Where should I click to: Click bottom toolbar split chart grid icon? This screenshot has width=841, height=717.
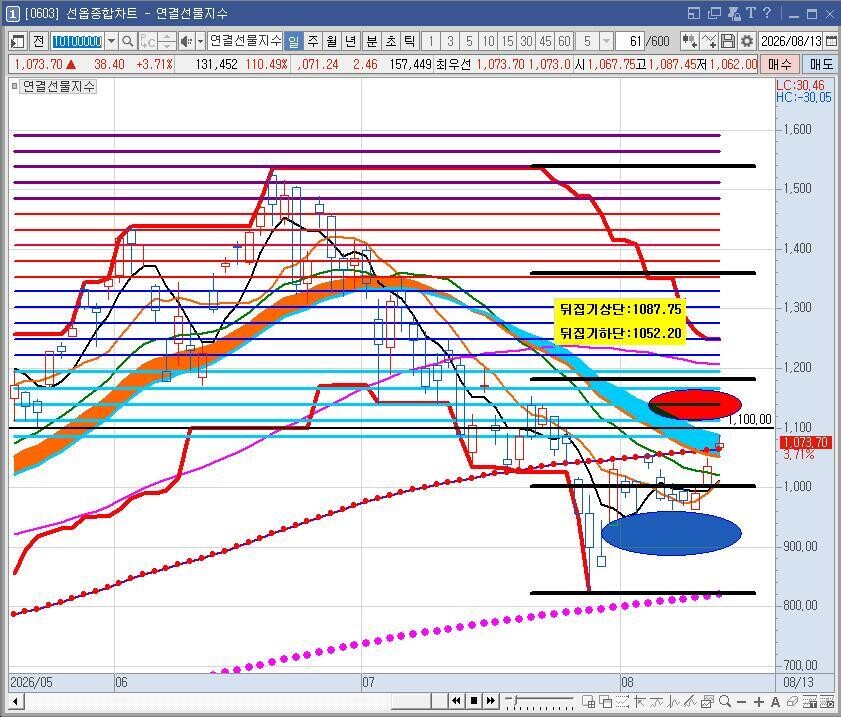click(588, 701)
